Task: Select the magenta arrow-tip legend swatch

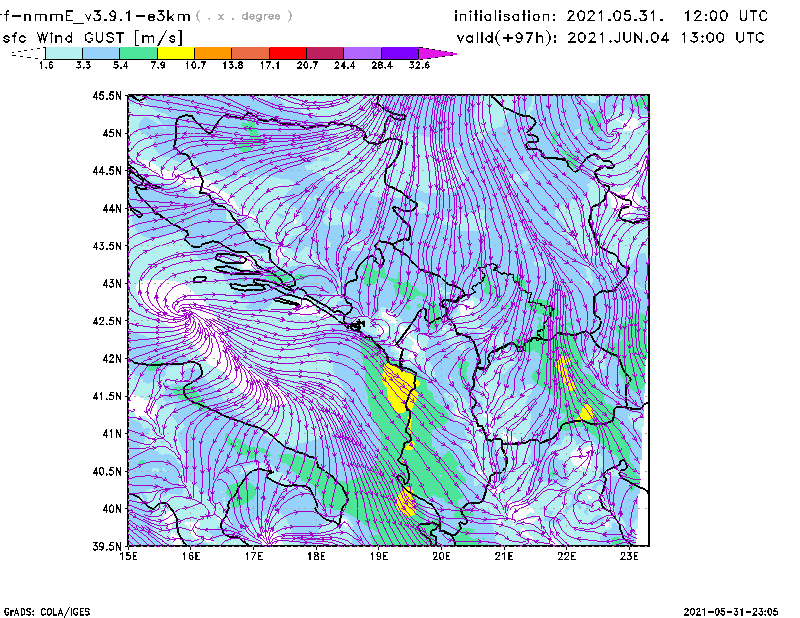Action: click(435, 53)
